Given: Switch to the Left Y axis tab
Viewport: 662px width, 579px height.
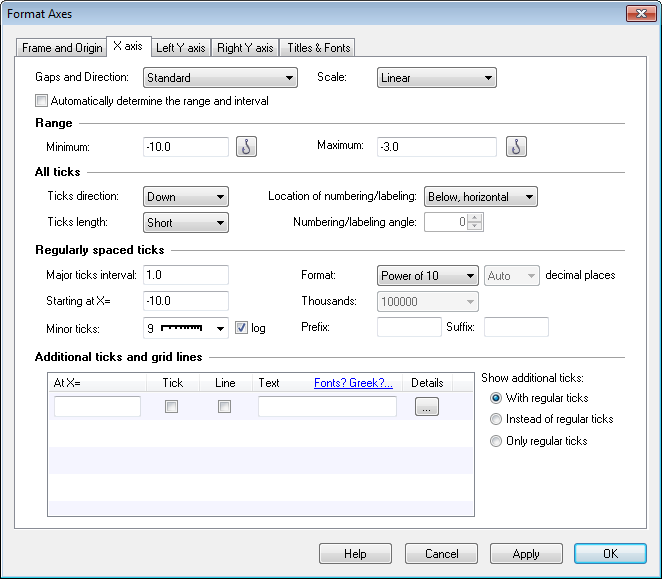Looking at the screenshot, I should pos(180,48).
